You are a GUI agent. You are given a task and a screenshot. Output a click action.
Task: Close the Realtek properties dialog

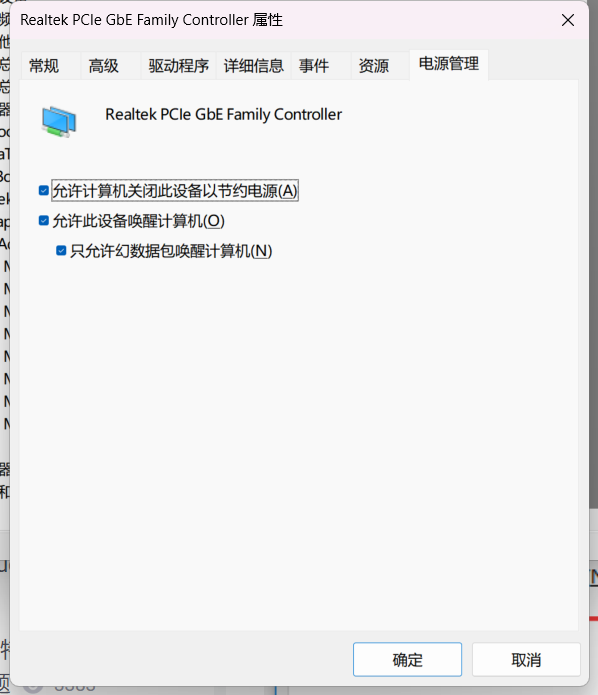[x=568, y=20]
